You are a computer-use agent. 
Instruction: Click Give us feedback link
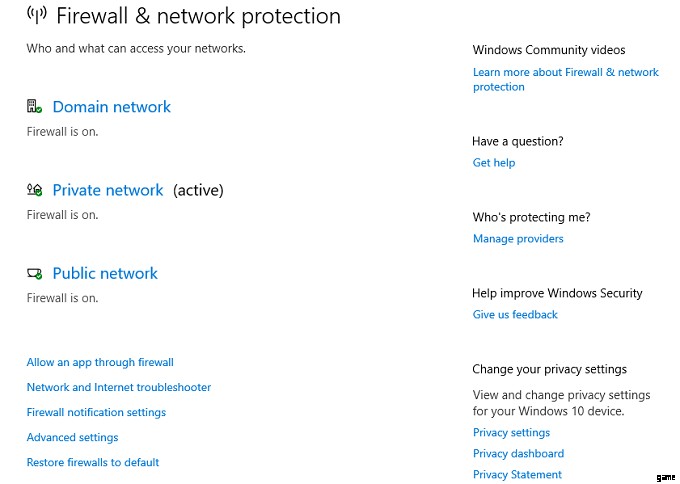click(x=515, y=314)
